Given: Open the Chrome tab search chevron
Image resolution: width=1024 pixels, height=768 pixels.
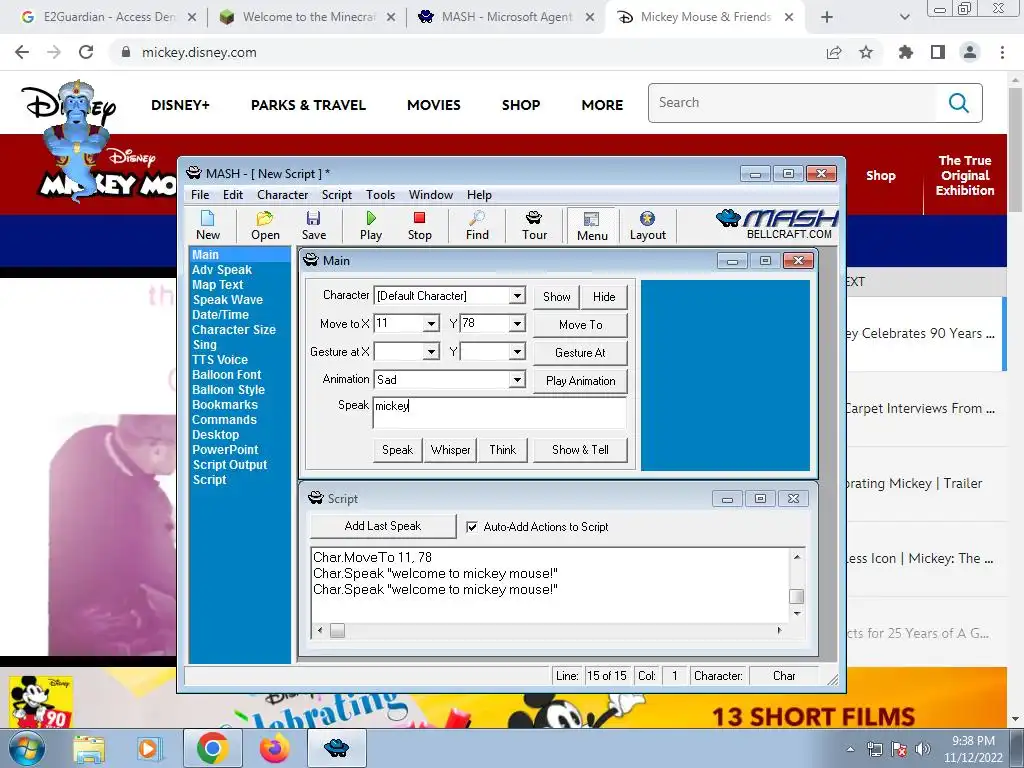Looking at the screenshot, I should (904, 17).
